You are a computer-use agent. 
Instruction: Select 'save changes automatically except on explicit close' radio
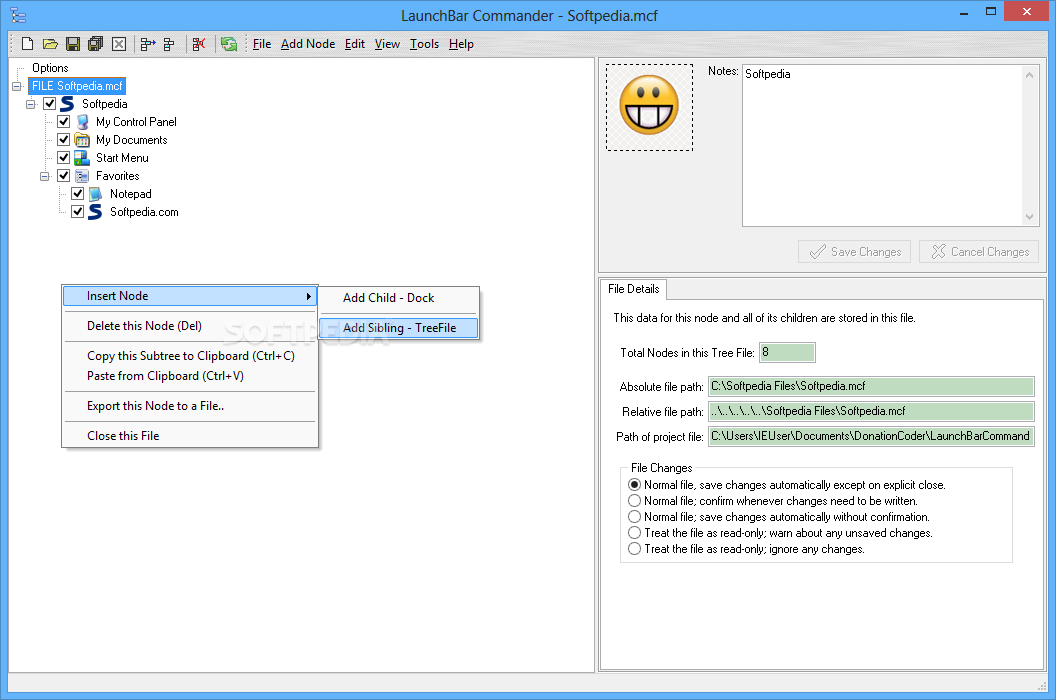634,485
